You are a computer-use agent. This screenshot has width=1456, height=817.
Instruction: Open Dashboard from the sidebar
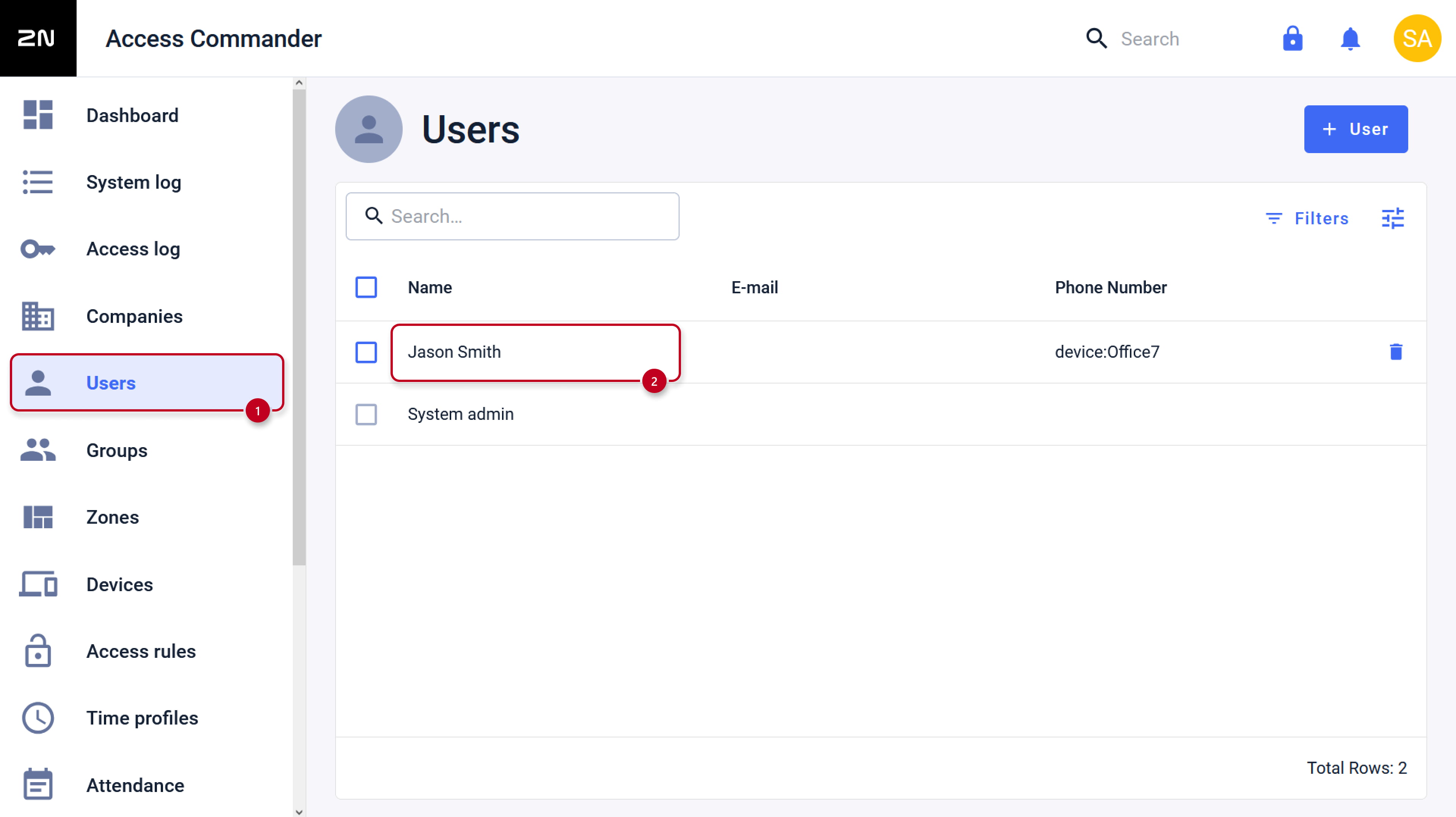tap(132, 115)
